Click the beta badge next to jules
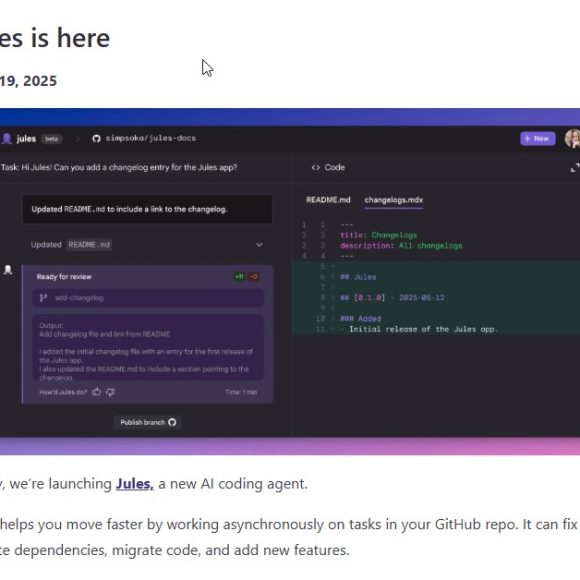Image resolution: width=580 pixels, height=580 pixels. 51,139
